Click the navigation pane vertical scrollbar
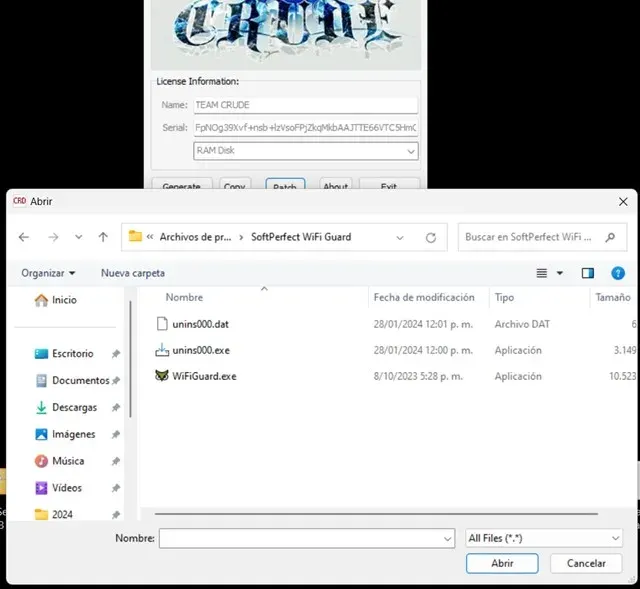The height and width of the screenshot is (589, 640). click(131, 359)
